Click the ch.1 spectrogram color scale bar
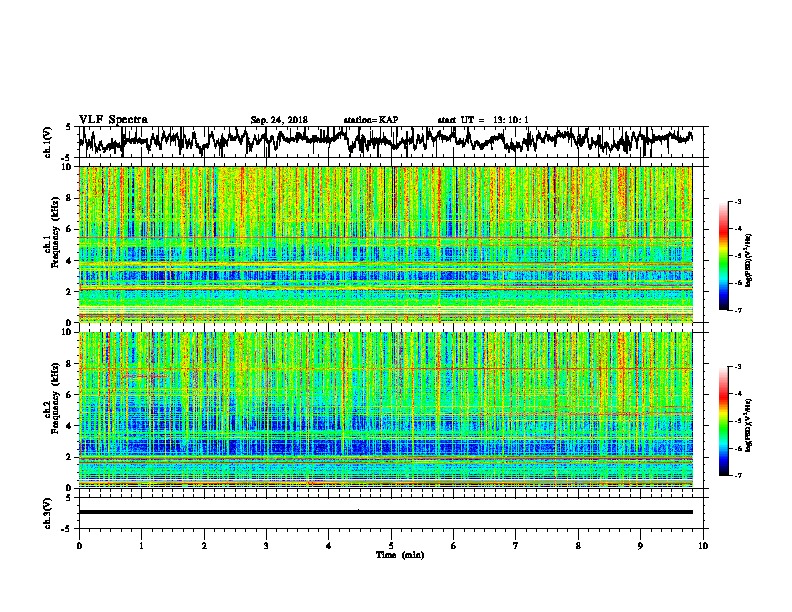792x612 pixels. (724, 256)
